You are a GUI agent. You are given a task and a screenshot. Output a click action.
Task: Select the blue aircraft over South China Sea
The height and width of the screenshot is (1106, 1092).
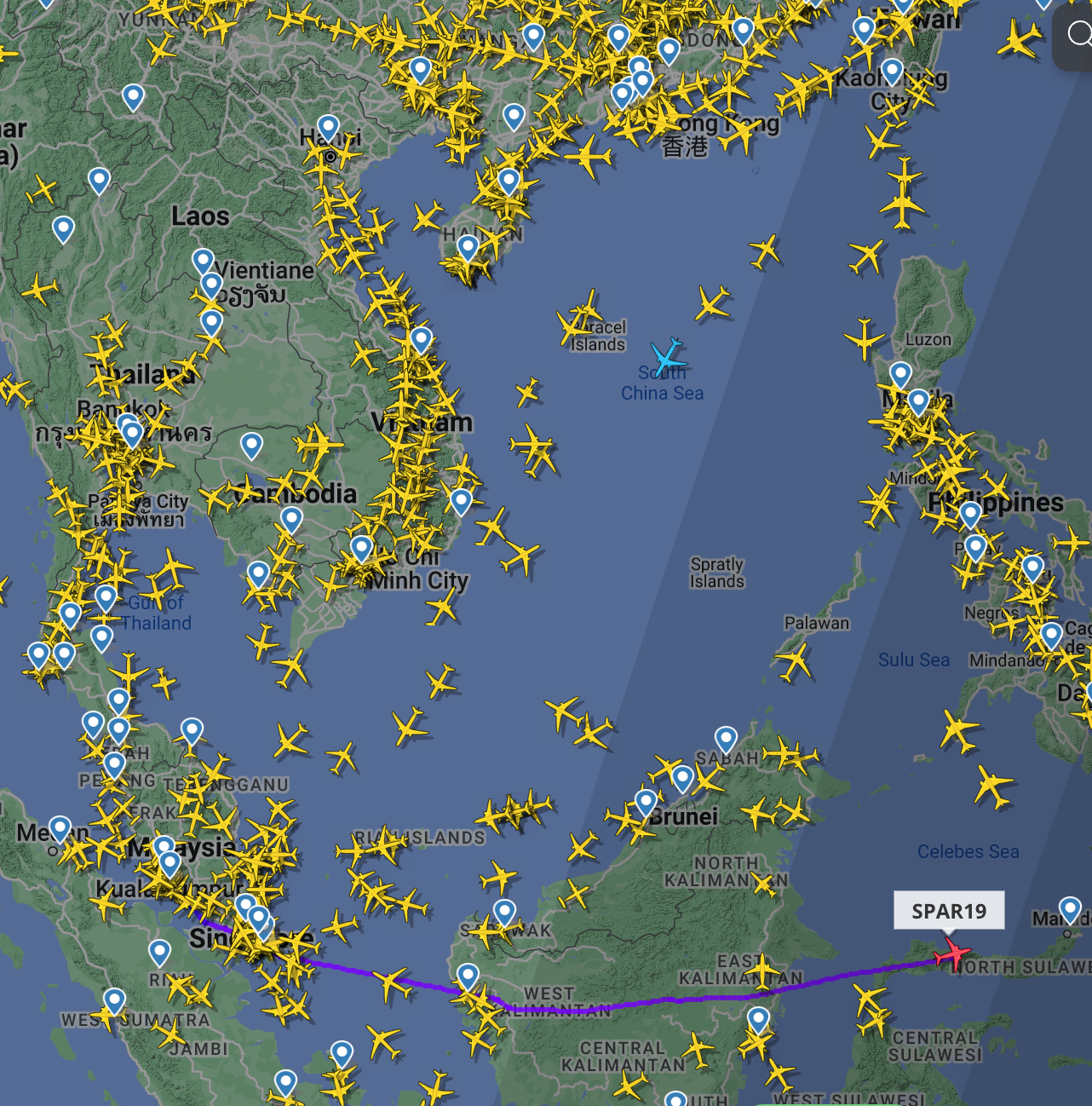click(668, 355)
